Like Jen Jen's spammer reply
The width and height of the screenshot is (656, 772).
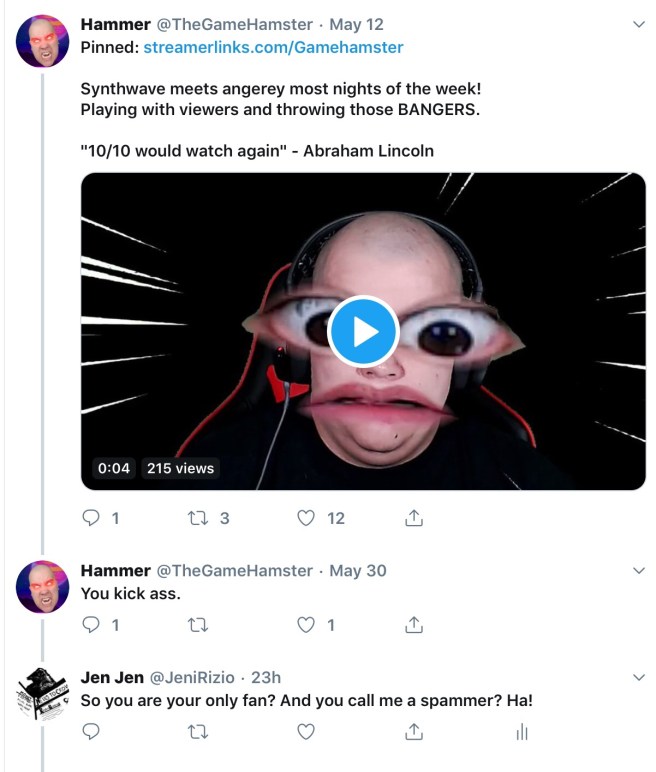[307, 732]
